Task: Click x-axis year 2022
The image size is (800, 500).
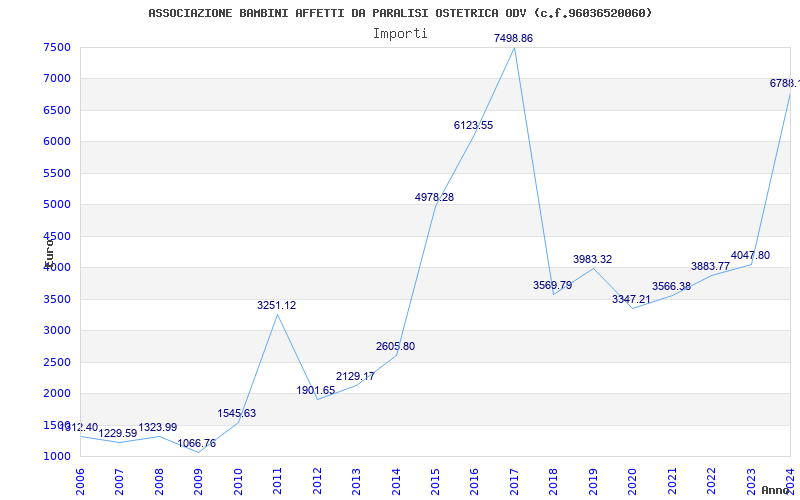Action: click(x=712, y=482)
